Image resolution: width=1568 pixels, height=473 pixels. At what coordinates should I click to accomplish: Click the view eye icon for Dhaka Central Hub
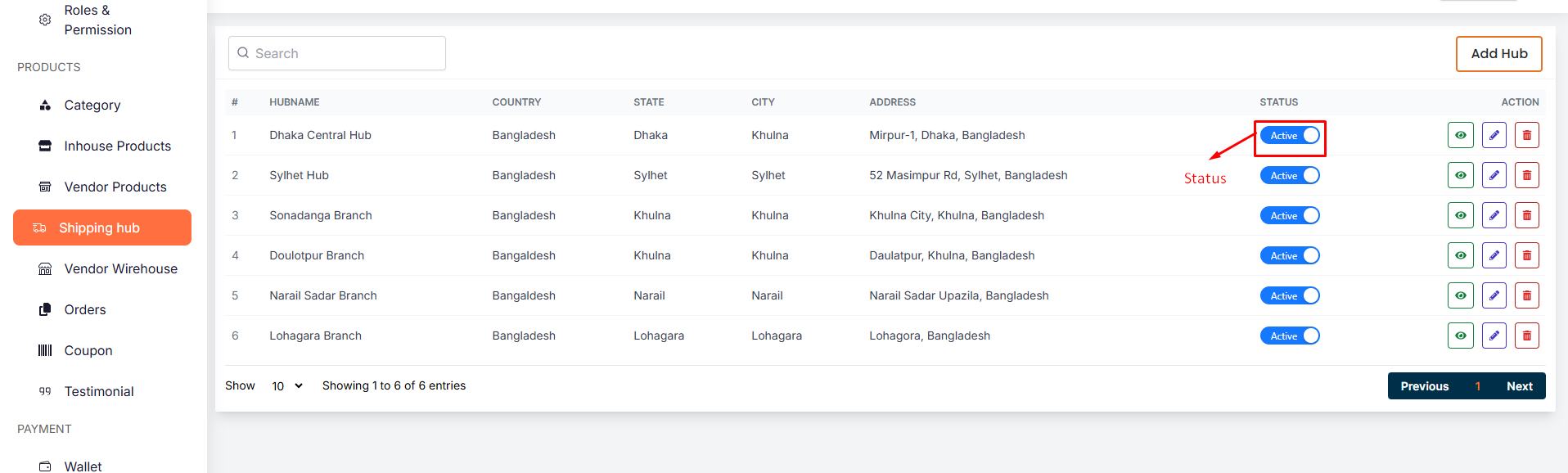1460,135
